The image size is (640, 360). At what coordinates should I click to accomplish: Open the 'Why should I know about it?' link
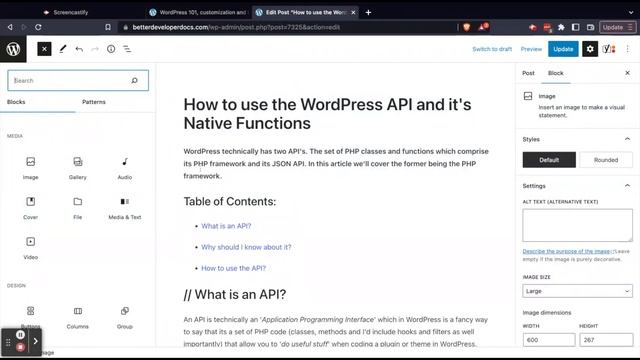point(246,247)
